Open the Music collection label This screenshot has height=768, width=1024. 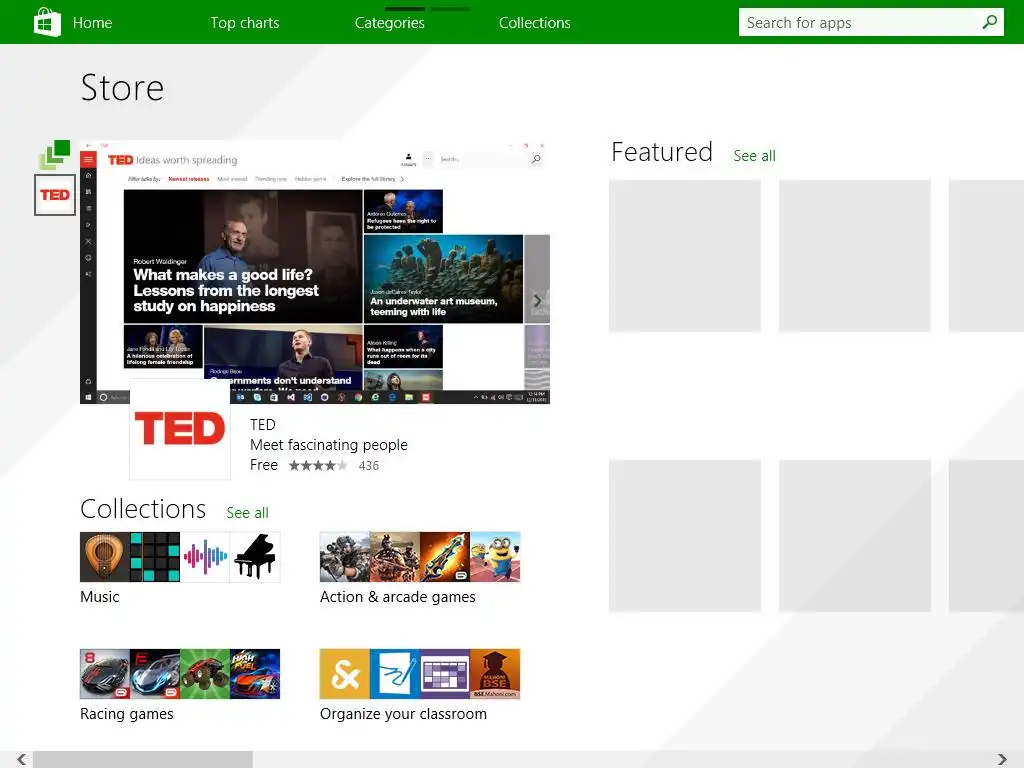tap(100, 597)
